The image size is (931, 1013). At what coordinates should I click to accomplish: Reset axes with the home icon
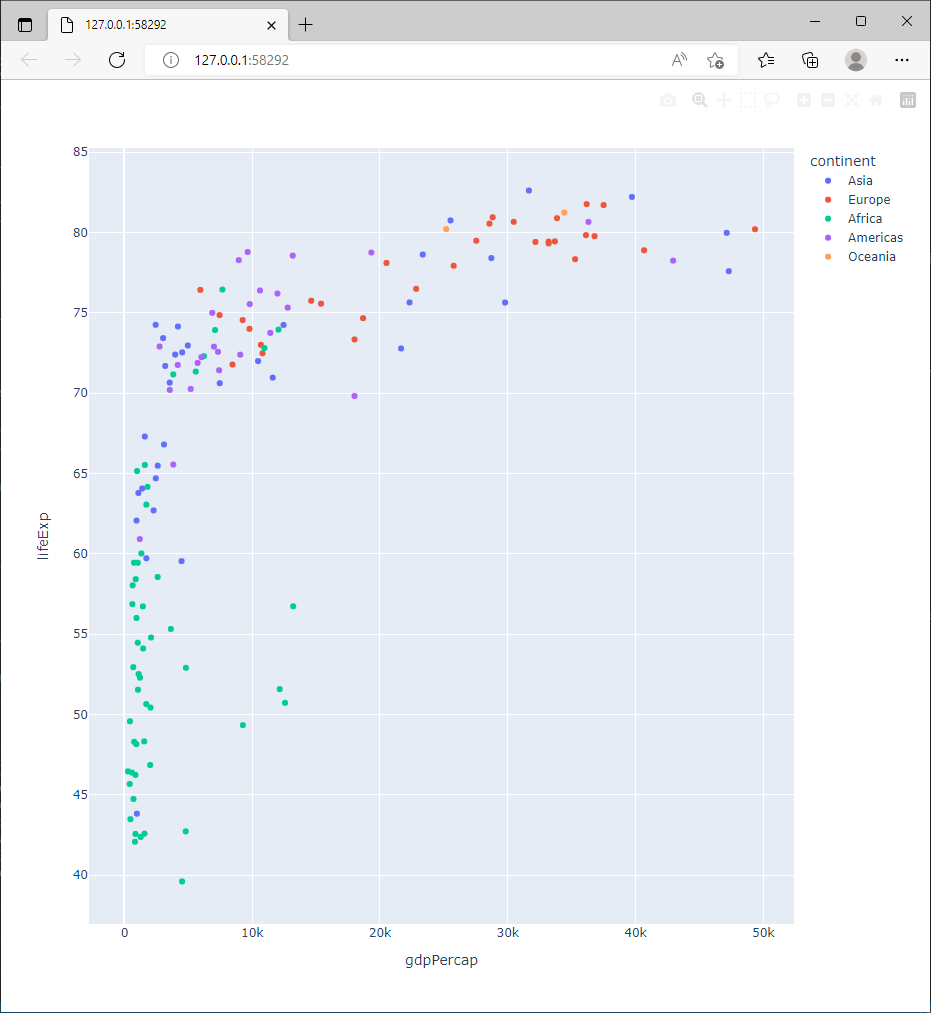point(875,100)
